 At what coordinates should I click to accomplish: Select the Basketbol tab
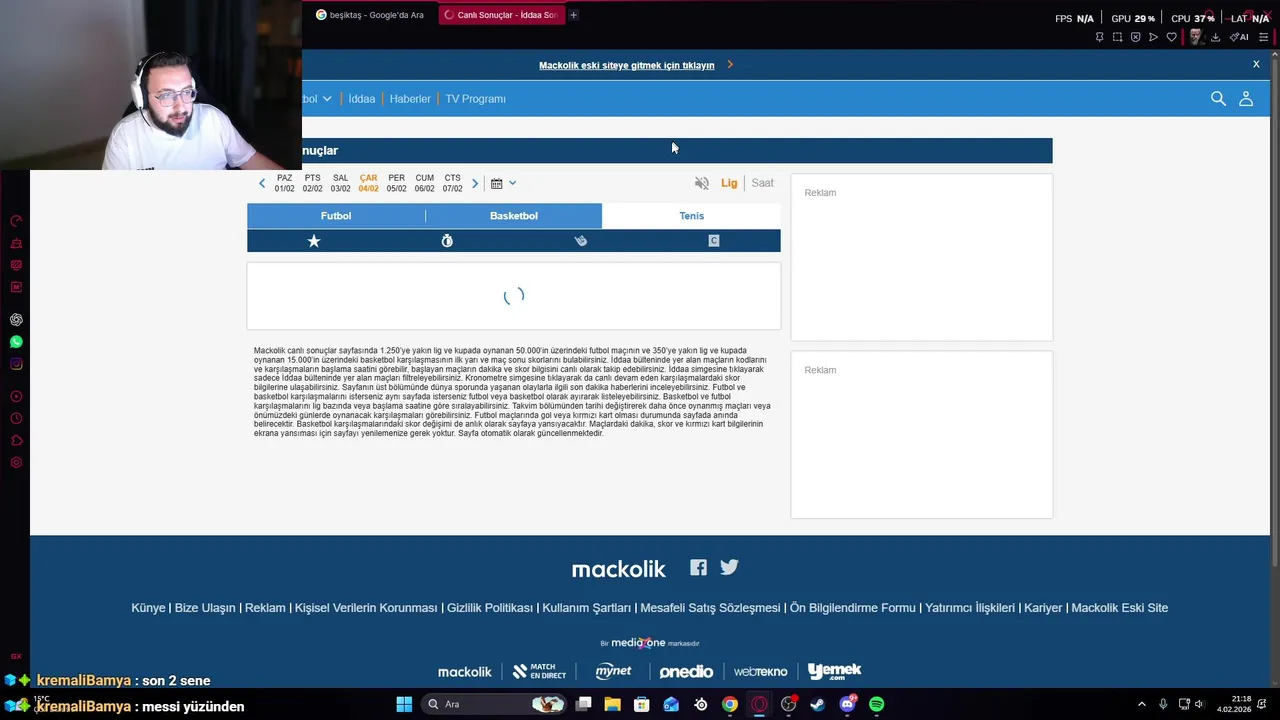point(514,216)
